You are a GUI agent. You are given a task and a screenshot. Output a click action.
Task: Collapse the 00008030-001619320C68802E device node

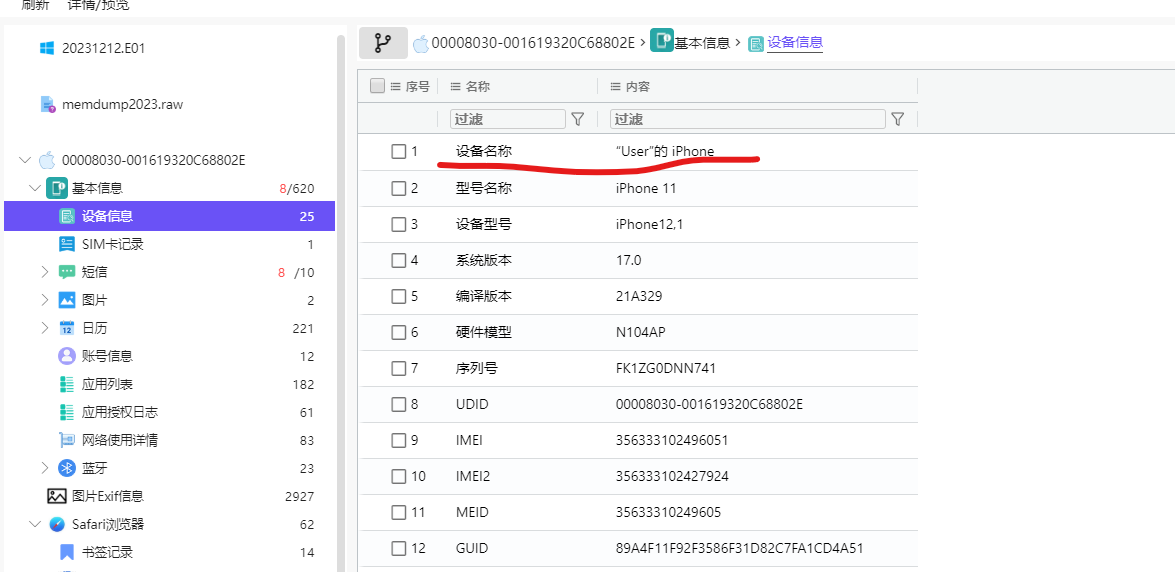point(25,160)
